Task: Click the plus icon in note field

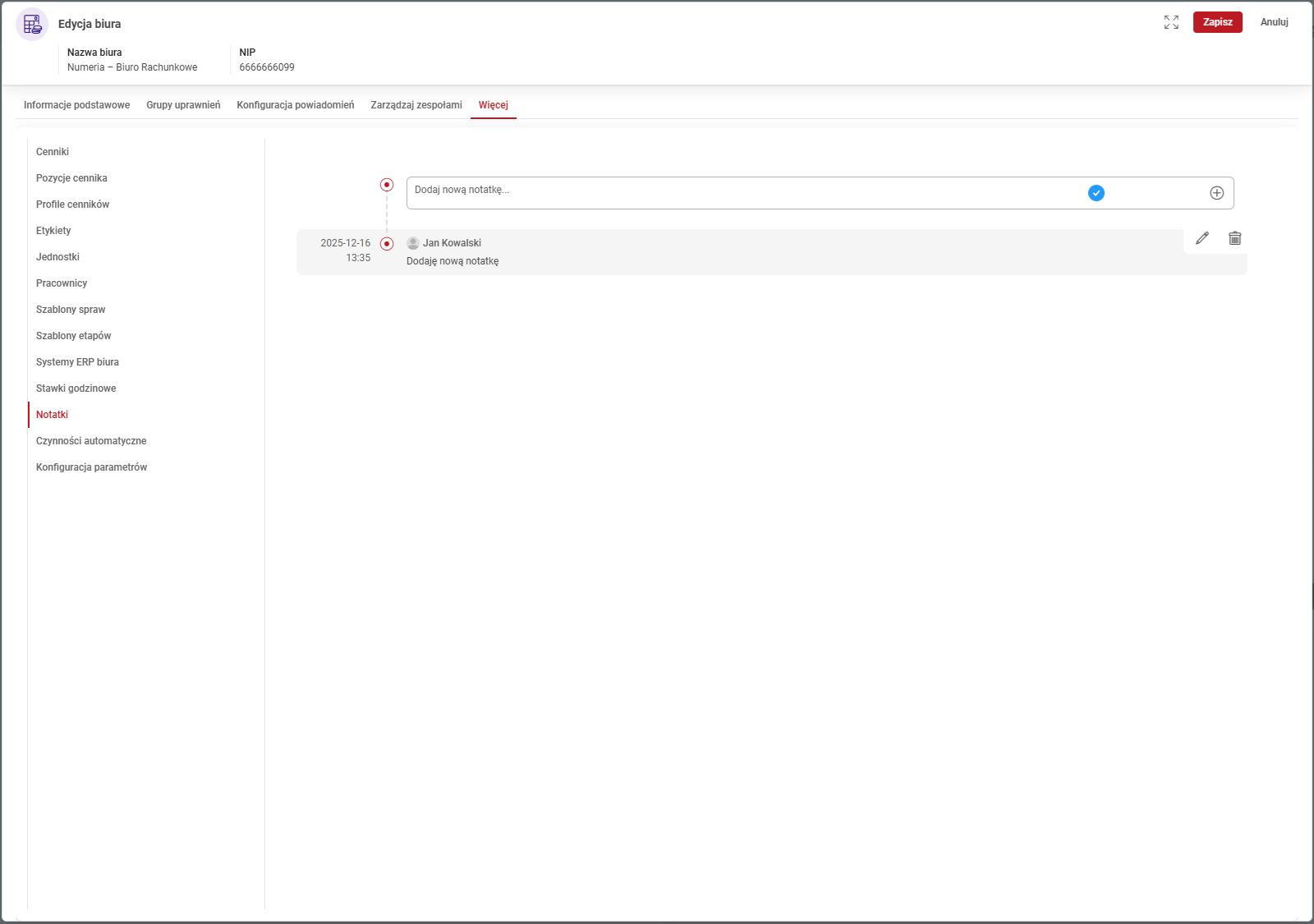Action: pyautogui.click(x=1216, y=193)
